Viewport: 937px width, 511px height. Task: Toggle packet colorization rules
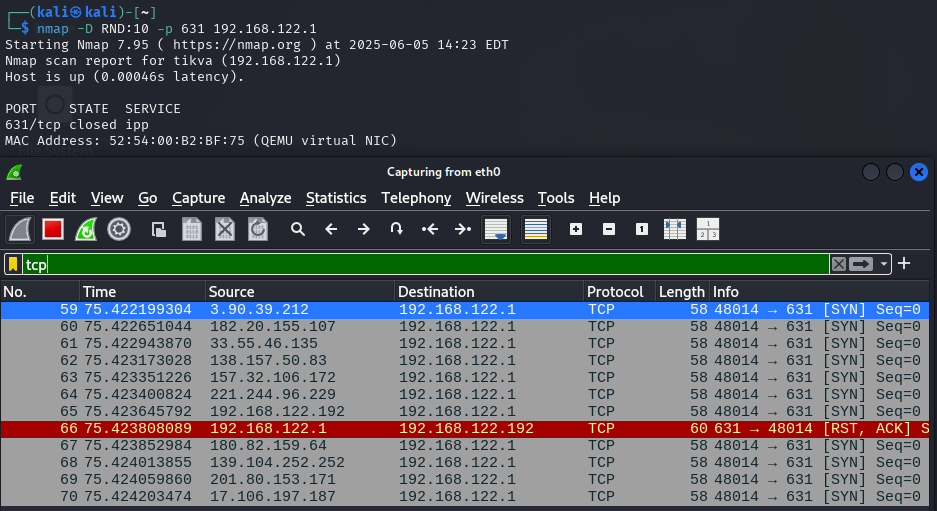pos(535,229)
